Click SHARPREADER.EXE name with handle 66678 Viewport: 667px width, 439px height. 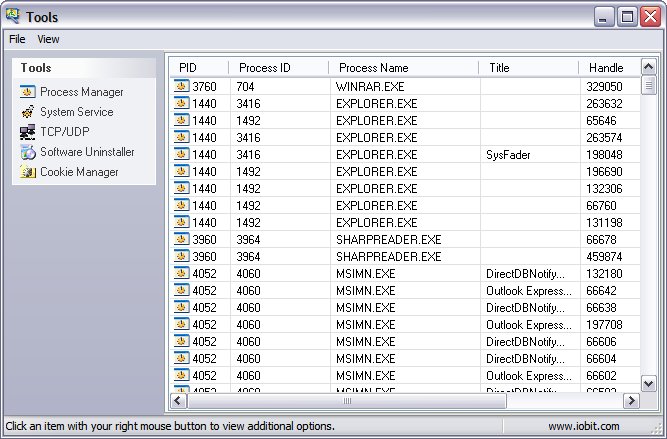pyautogui.click(x=389, y=239)
